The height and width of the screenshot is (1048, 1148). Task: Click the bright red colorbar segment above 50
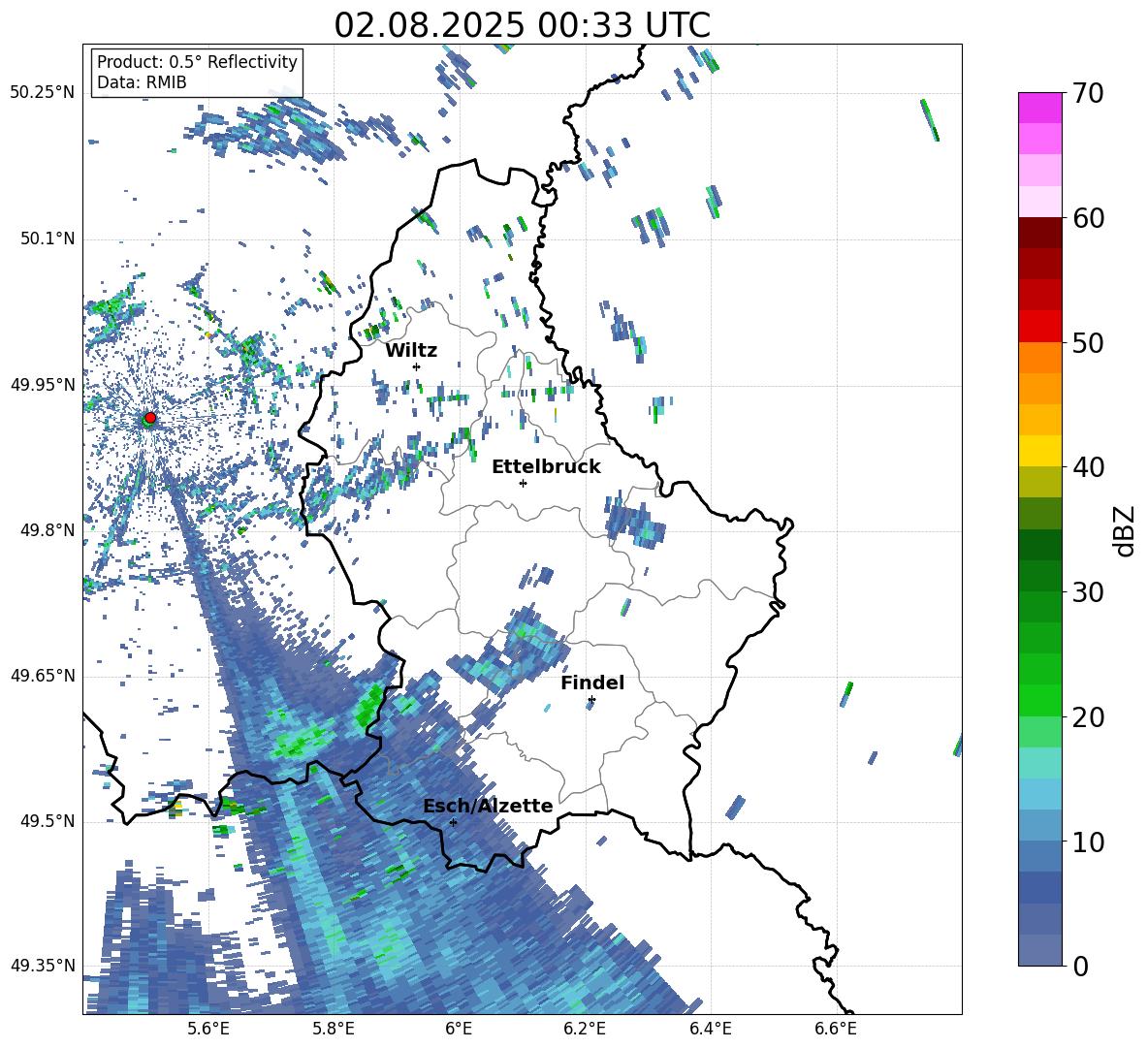click(1039, 327)
